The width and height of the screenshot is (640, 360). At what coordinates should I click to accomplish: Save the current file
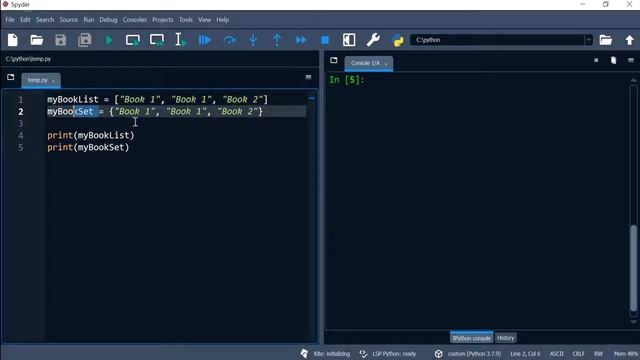click(60, 40)
